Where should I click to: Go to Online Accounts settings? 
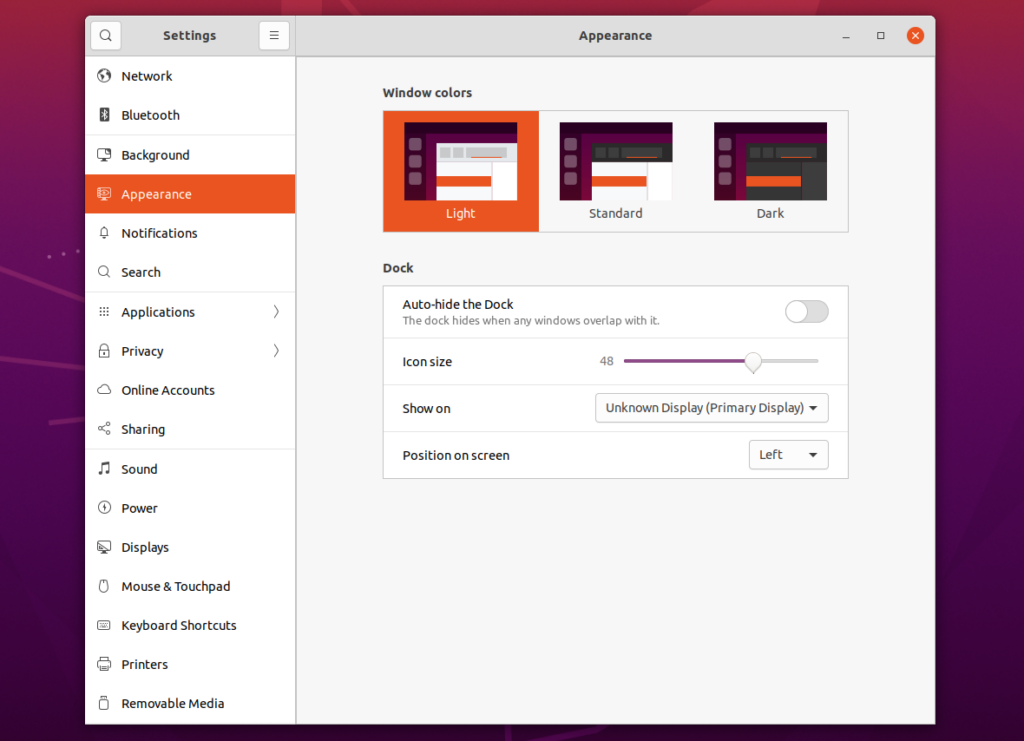click(x=190, y=390)
